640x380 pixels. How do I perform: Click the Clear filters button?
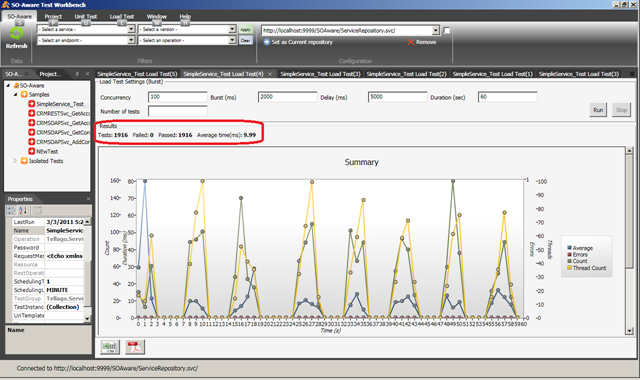tap(245, 40)
